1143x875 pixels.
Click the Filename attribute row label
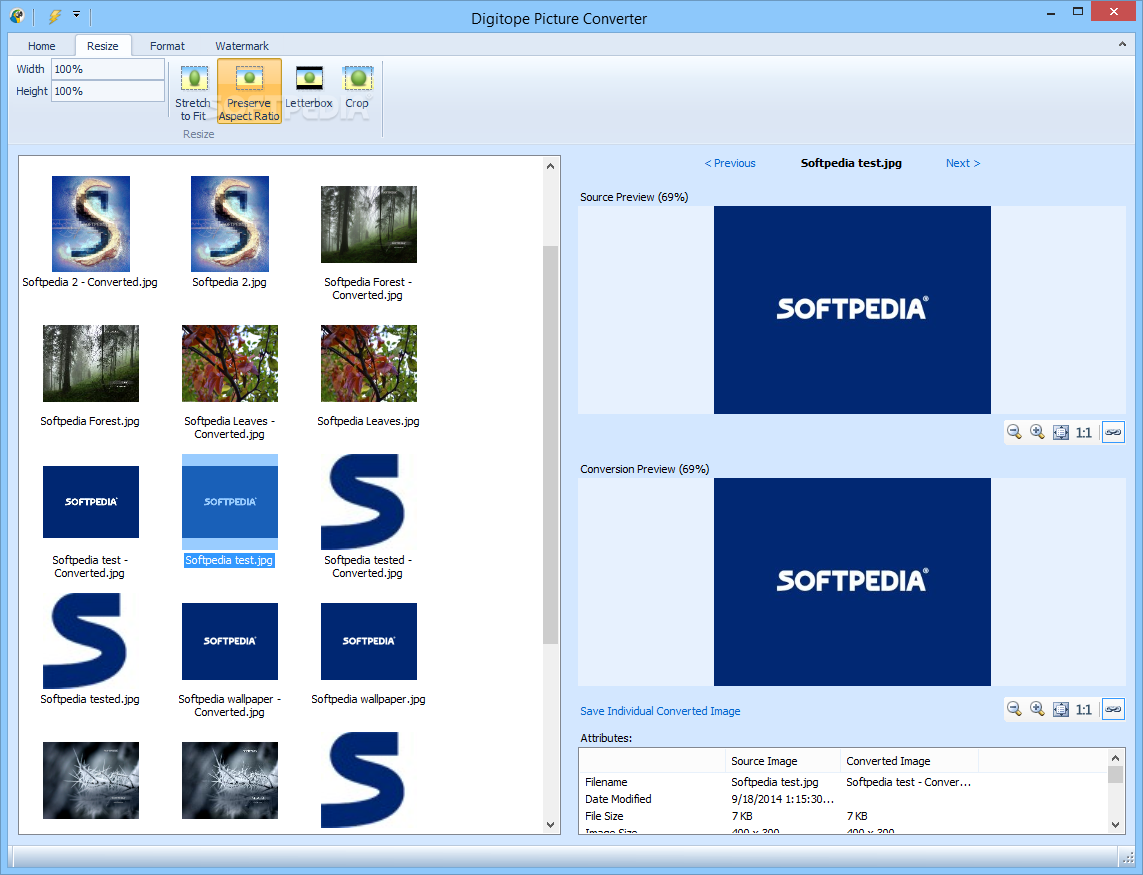click(x=606, y=782)
